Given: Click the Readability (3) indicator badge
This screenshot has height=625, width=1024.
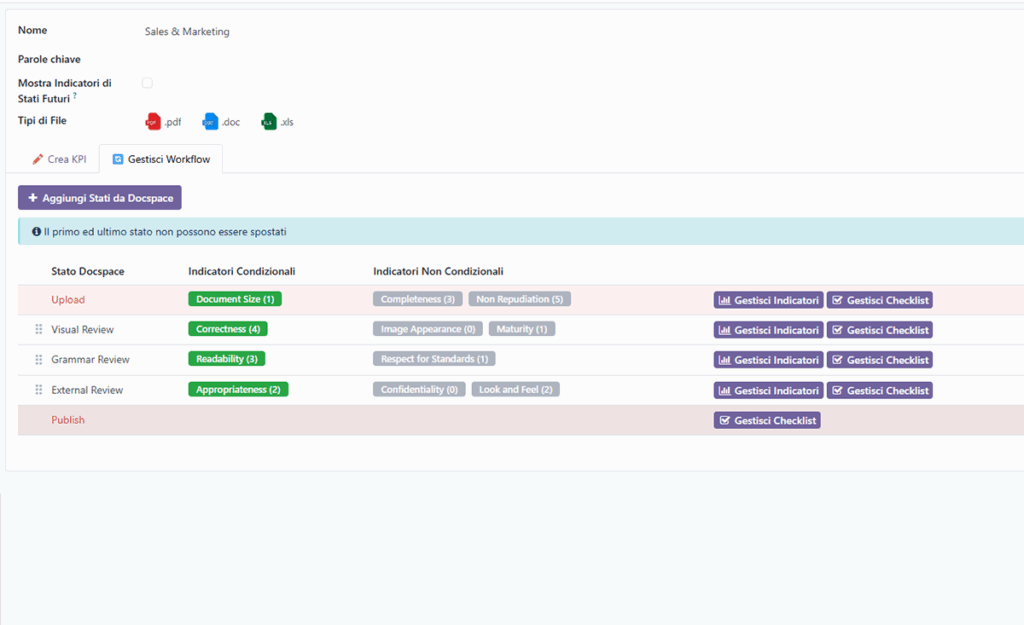Looking at the screenshot, I should pyautogui.click(x=227, y=359).
